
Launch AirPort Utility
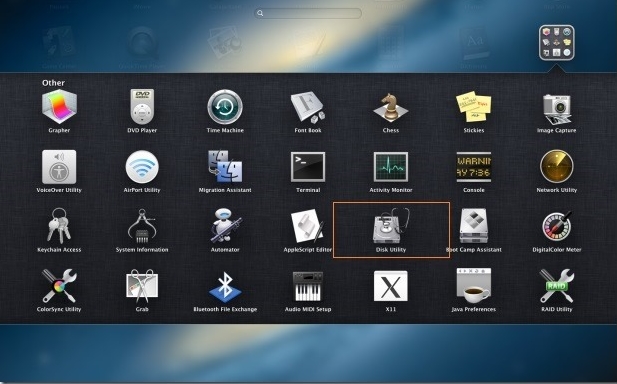pos(142,167)
